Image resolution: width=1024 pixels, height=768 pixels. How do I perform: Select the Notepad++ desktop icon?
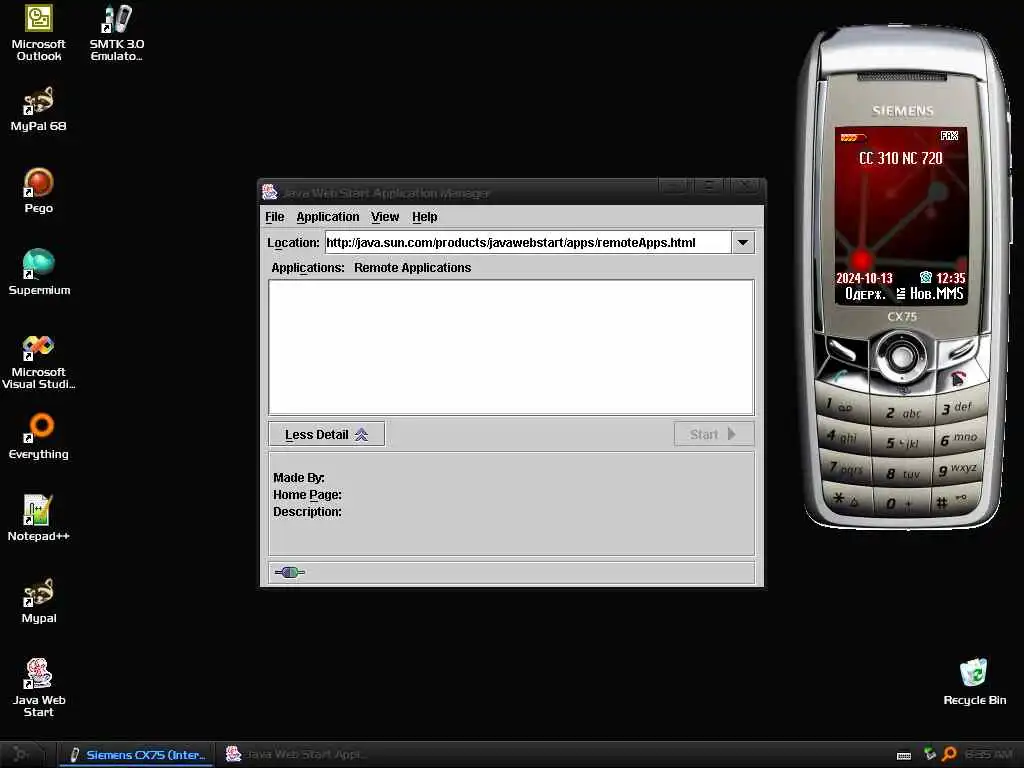coord(39,519)
